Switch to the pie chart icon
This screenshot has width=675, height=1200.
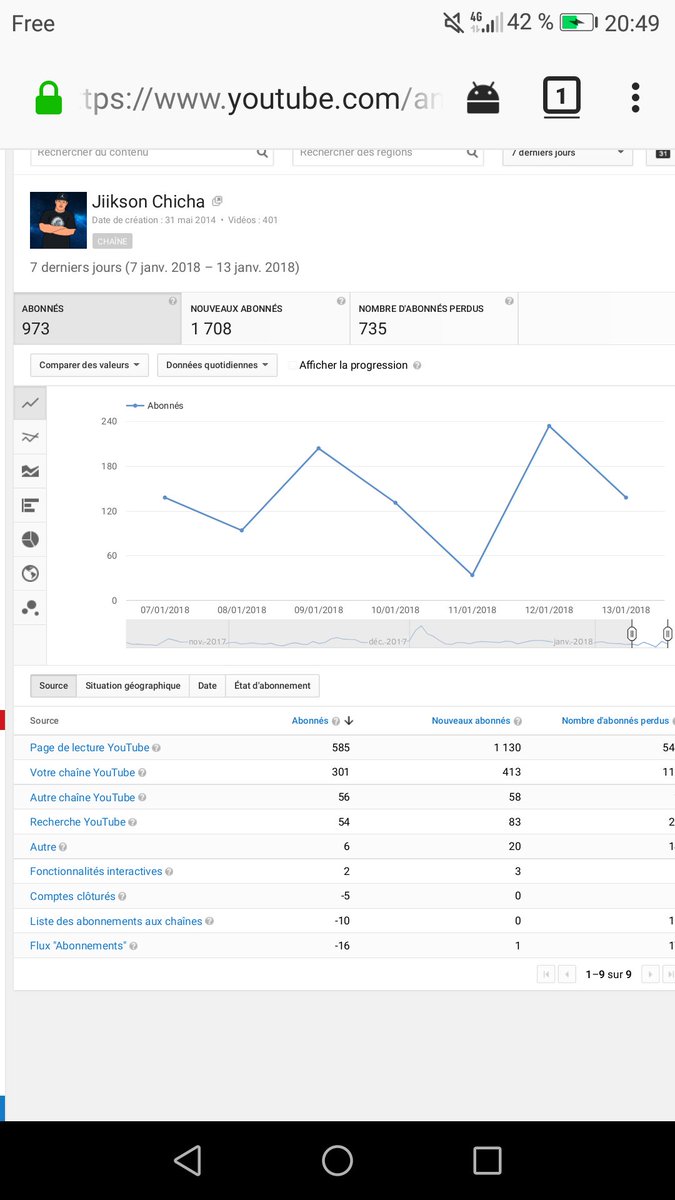tap(30, 540)
